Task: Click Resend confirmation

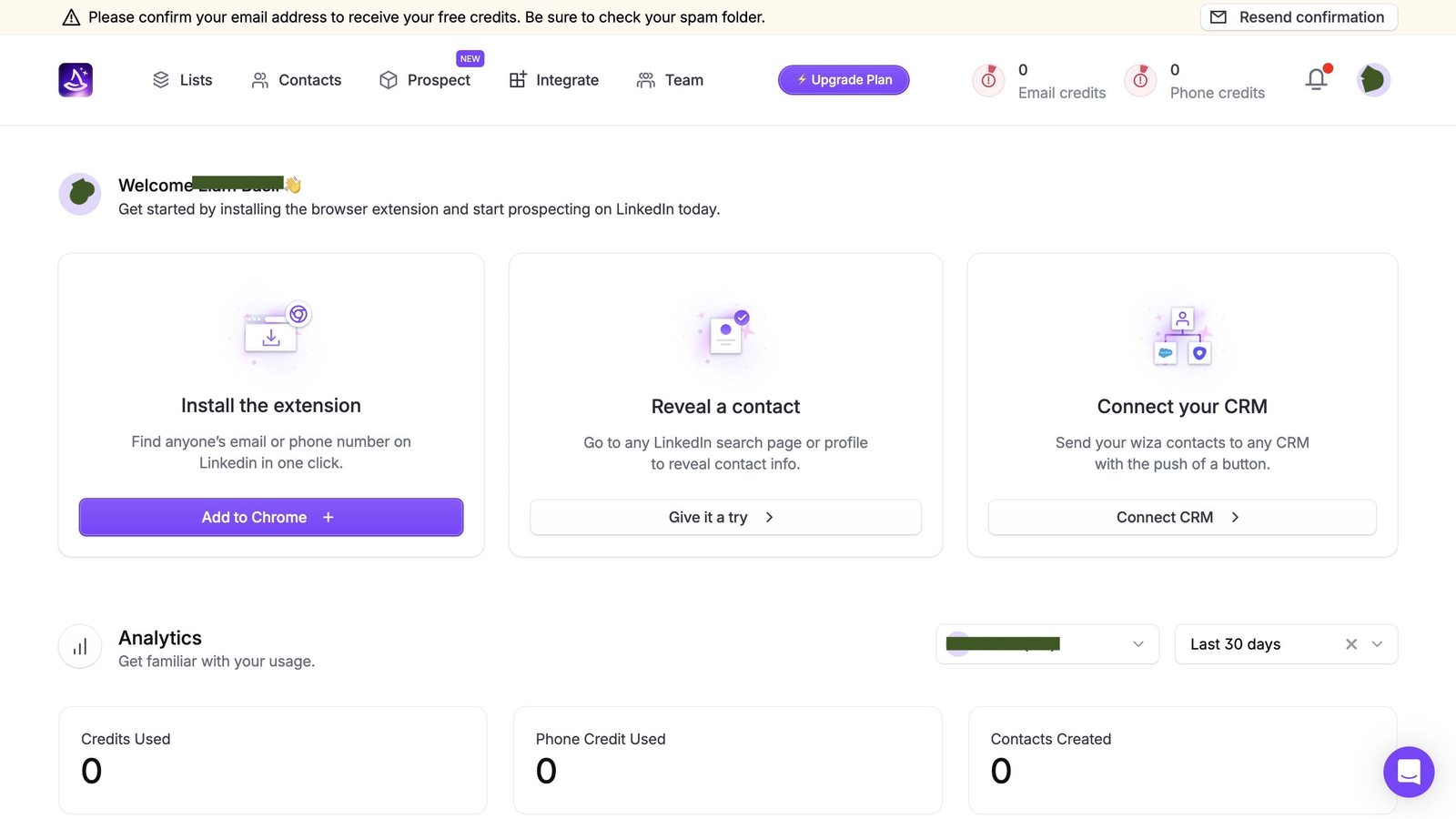Action: [1299, 17]
